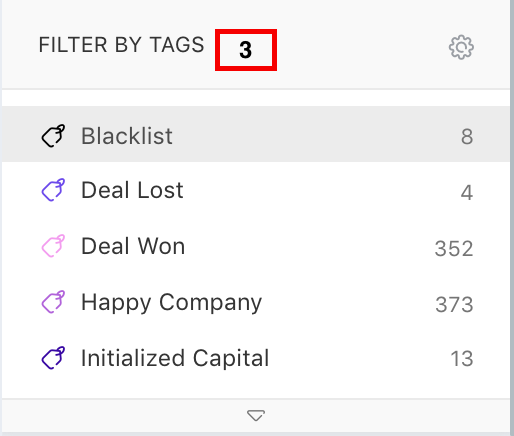Expand the tag list with bottom arrow
The image size is (514, 436).
click(x=256, y=415)
